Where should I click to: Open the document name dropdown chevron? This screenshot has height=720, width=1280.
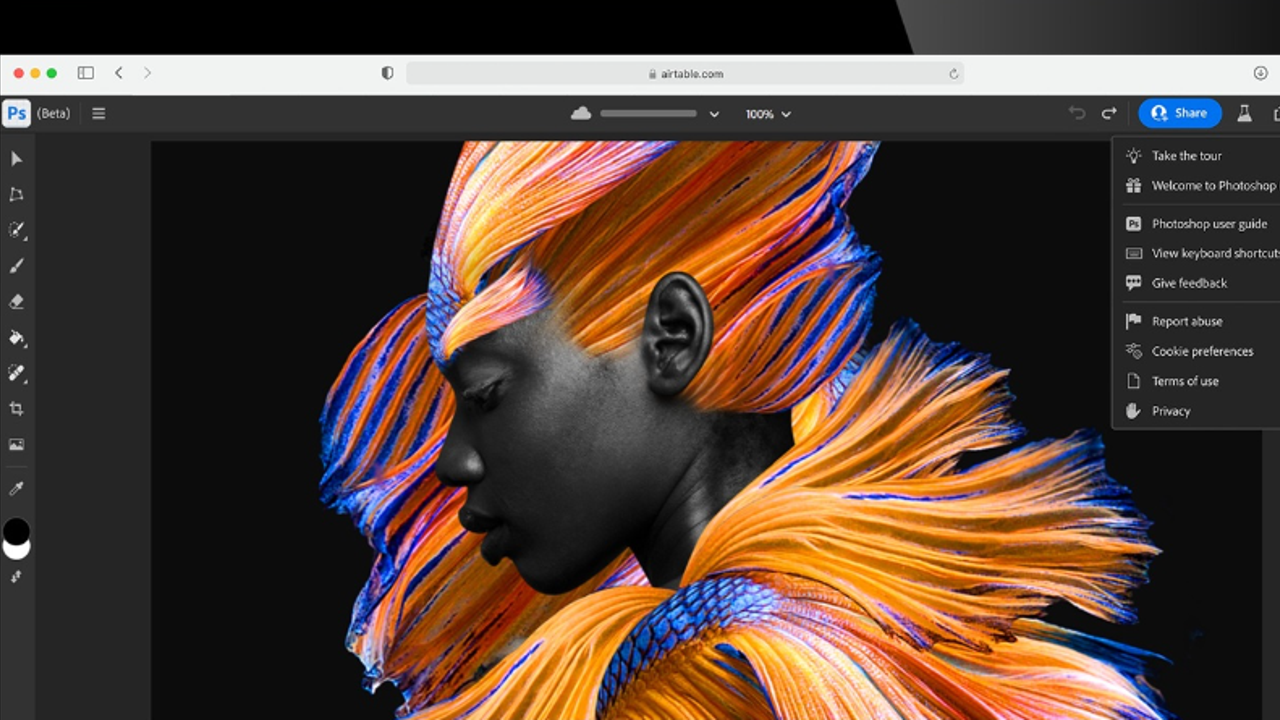click(x=713, y=113)
